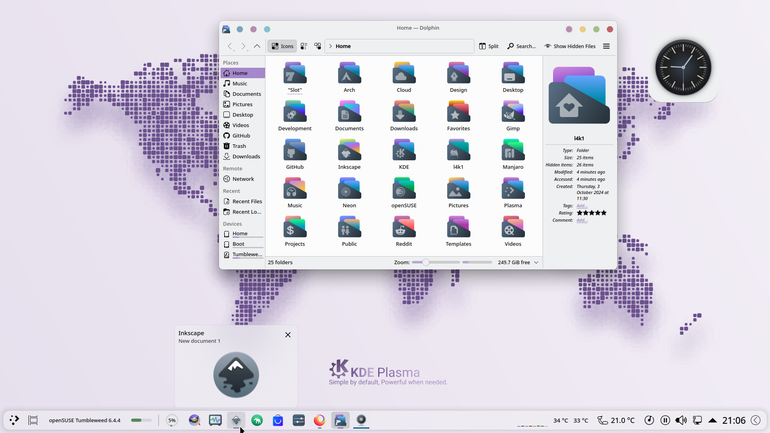The height and width of the screenshot is (433, 770).
Task: Click the 21:06 digital clock in the panel
Action: point(734,420)
